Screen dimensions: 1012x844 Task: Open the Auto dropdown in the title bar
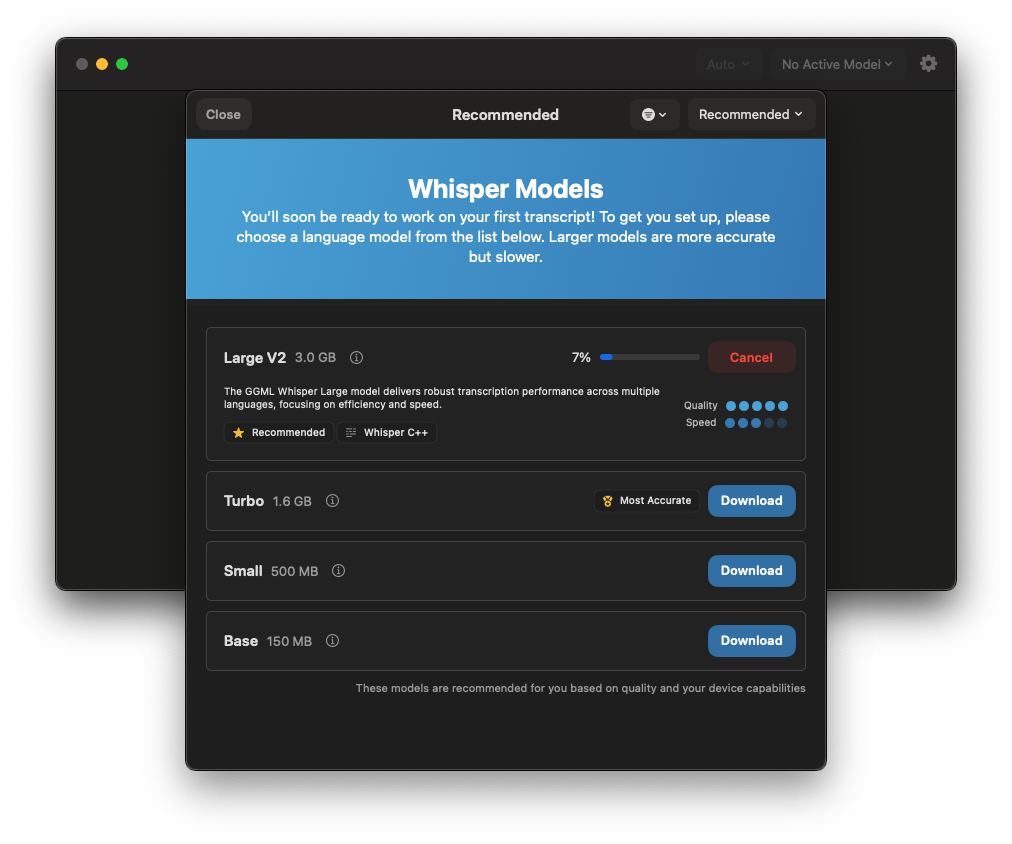(729, 63)
